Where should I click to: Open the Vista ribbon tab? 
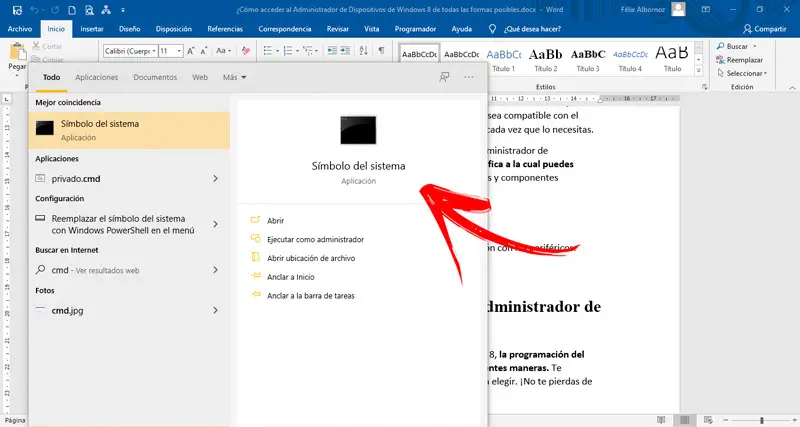coord(371,29)
